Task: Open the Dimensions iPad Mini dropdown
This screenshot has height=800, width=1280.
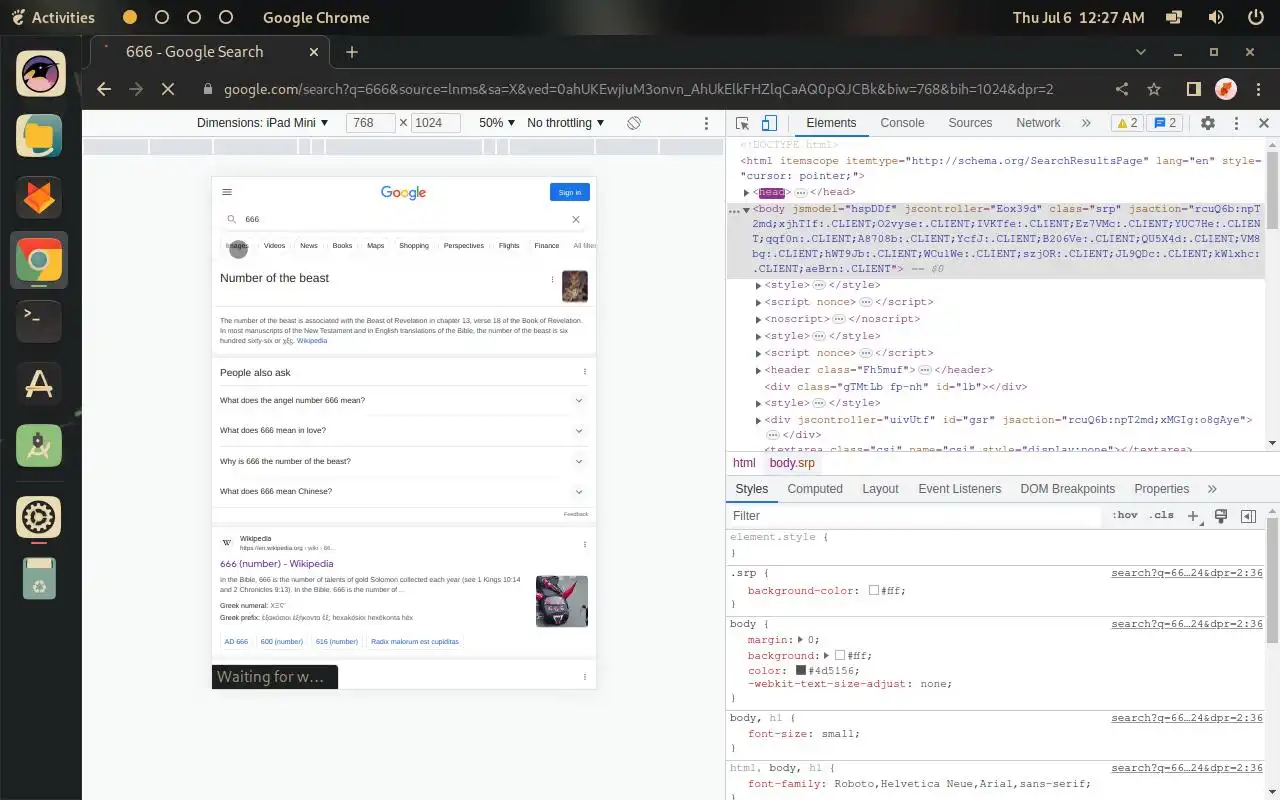Action: pos(263,123)
